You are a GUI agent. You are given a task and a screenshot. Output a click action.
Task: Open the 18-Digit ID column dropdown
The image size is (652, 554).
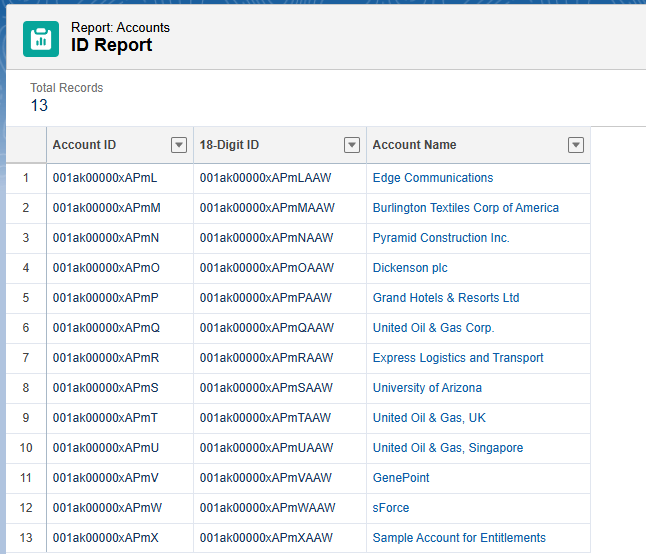point(352,145)
